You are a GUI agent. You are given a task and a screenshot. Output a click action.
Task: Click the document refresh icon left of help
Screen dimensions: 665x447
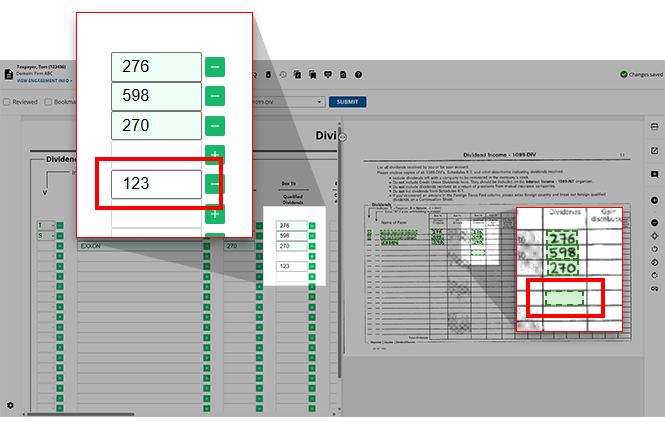[343, 75]
